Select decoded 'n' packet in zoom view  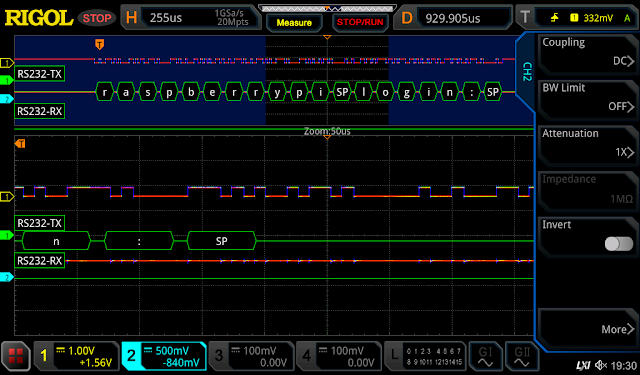[56, 241]
